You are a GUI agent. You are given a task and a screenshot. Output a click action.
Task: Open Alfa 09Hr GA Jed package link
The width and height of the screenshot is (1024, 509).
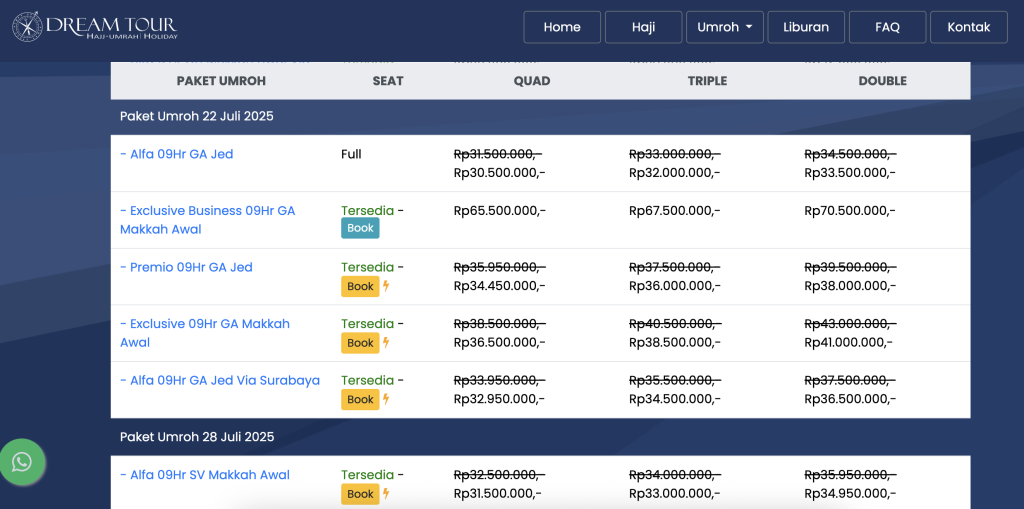click(x=176, y=154)
